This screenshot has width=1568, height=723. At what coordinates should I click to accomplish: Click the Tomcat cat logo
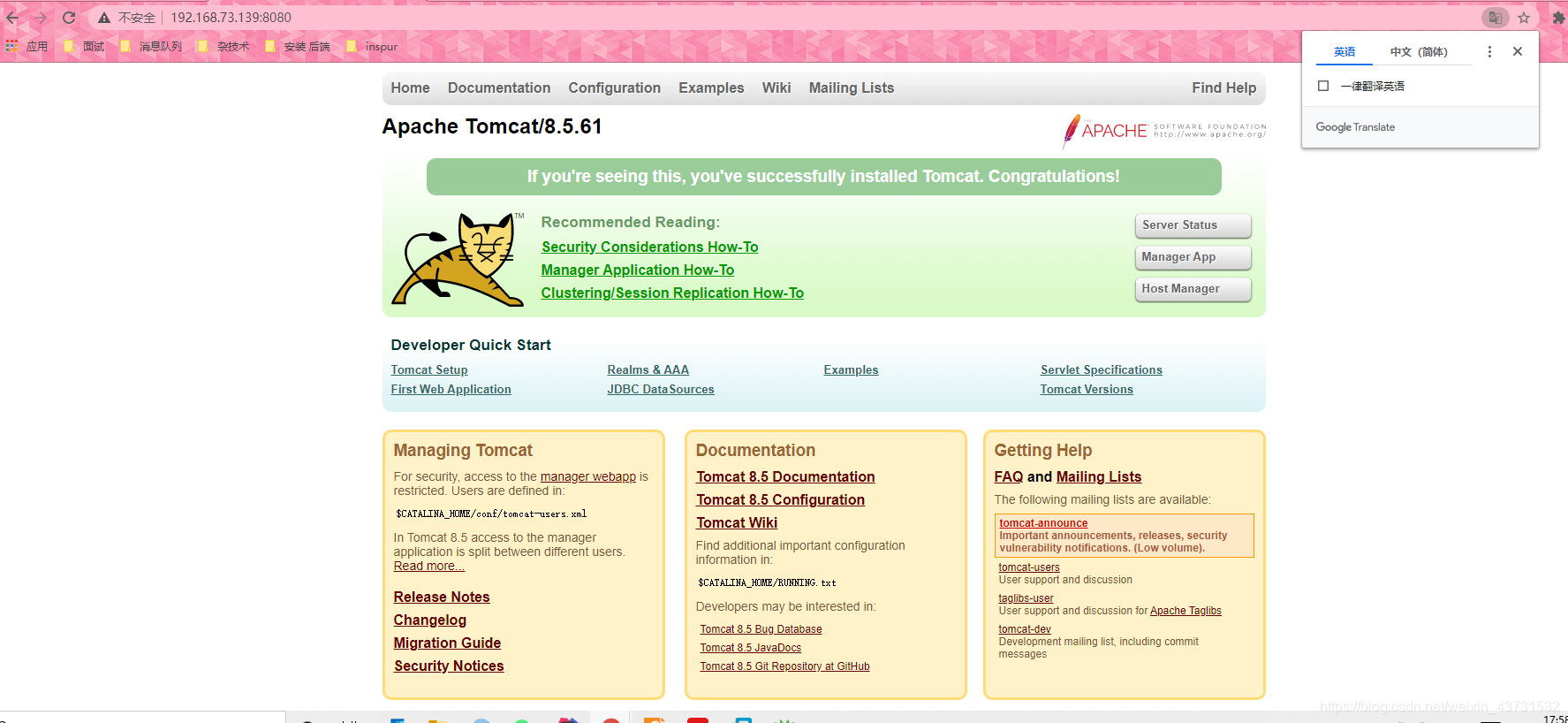tap(458, 260)
